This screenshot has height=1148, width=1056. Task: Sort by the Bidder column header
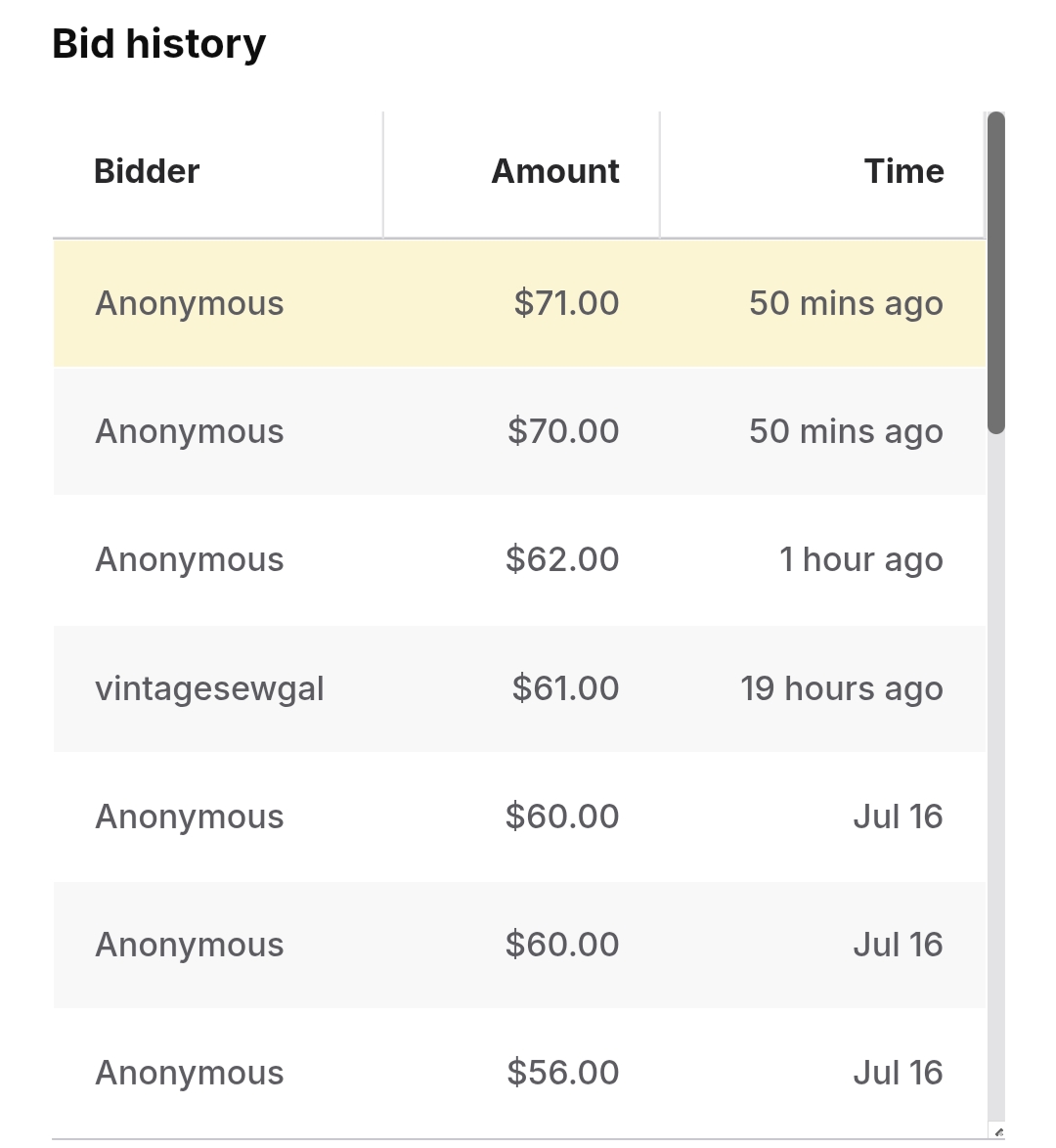coord(147,172)
